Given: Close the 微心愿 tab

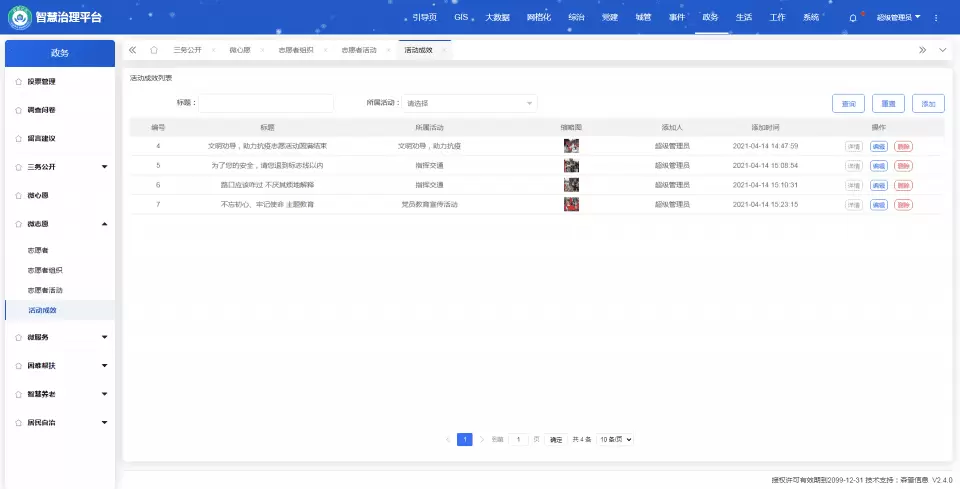Looking at the screenshot, I should point(262,50).
